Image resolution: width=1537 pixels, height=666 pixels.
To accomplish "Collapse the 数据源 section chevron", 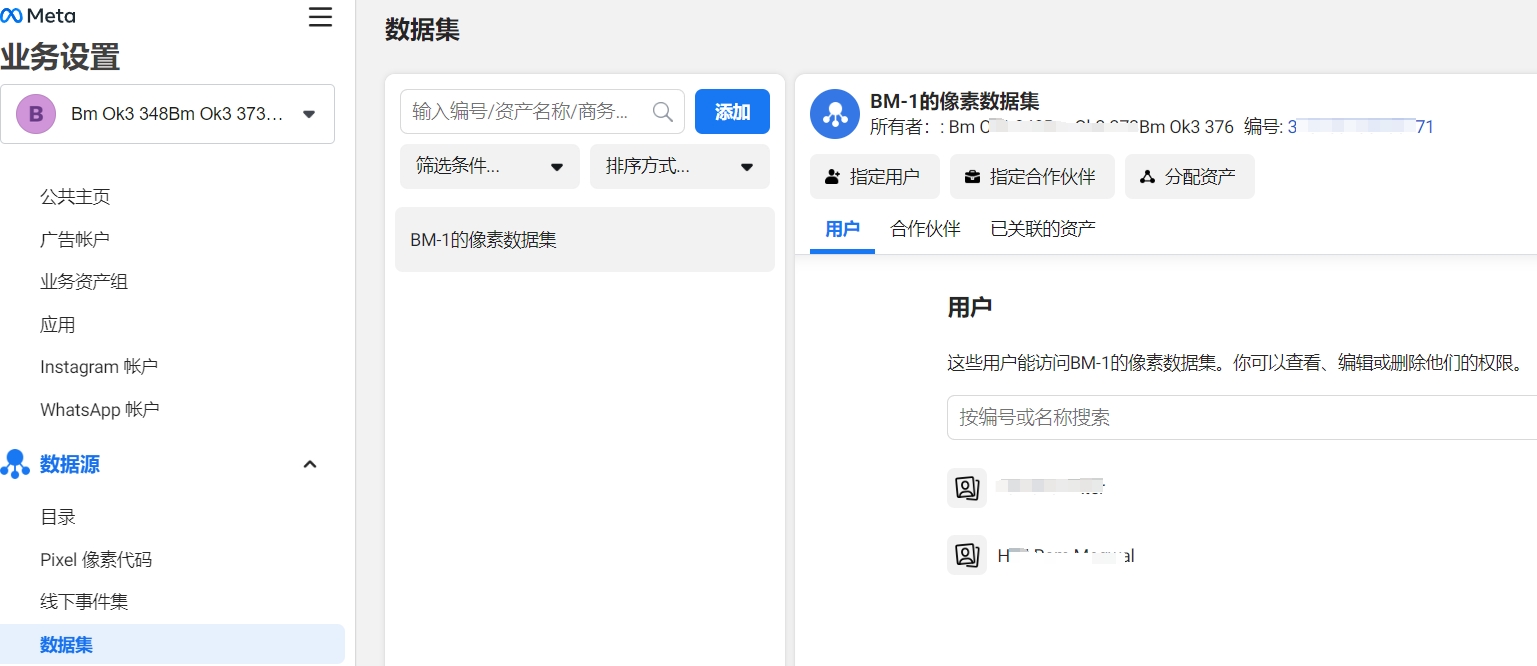I will (310, 464).
